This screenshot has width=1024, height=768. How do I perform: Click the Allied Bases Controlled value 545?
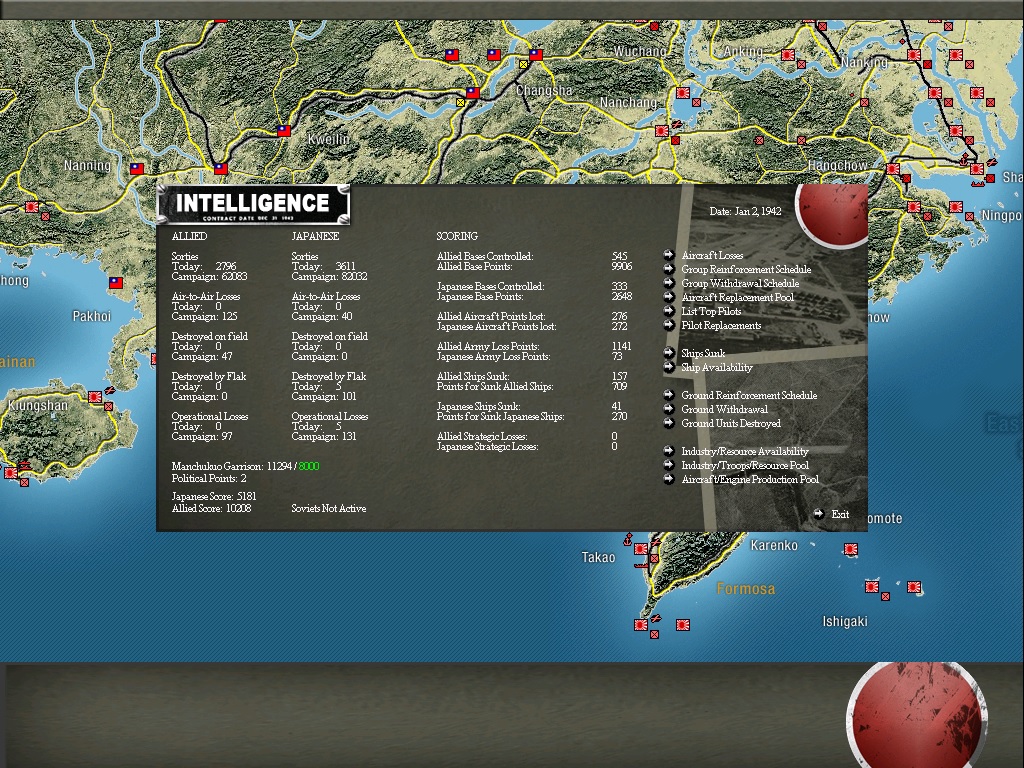[x=619, y=257]
